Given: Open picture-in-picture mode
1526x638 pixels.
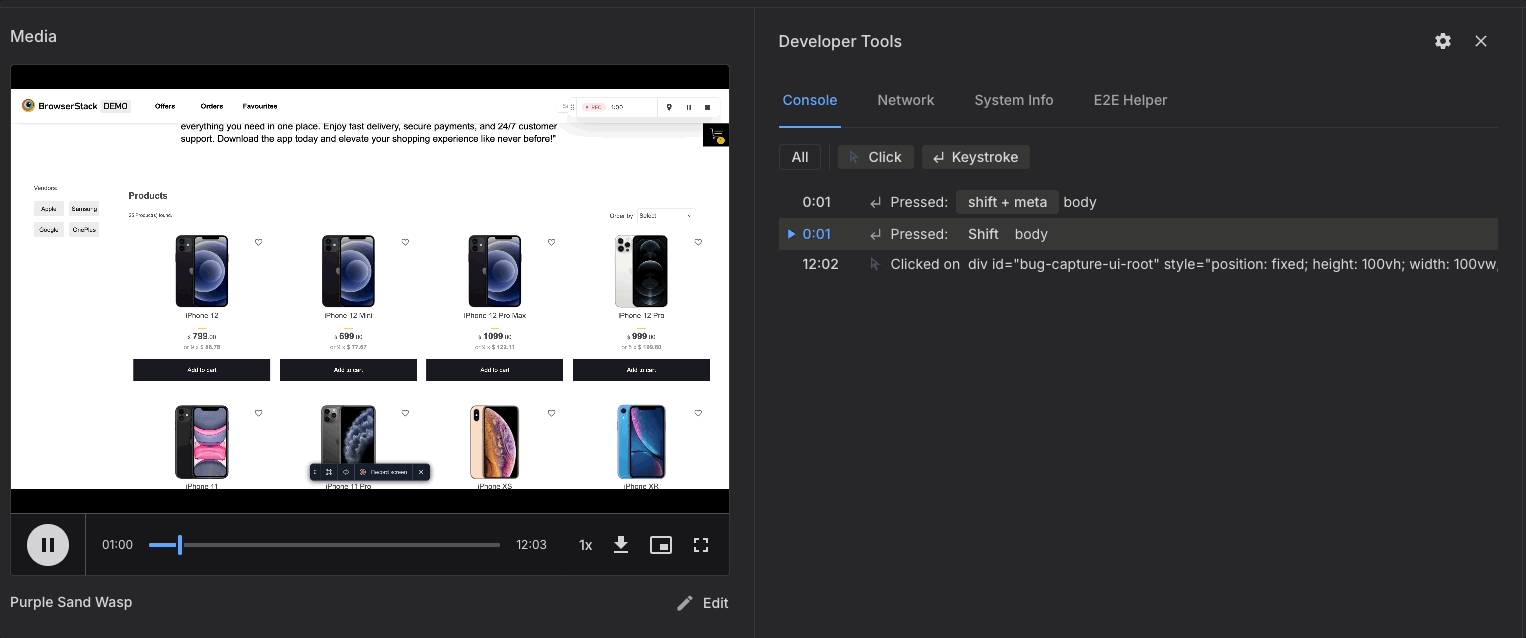Looking at the screenshot, I should click(661, 545).
